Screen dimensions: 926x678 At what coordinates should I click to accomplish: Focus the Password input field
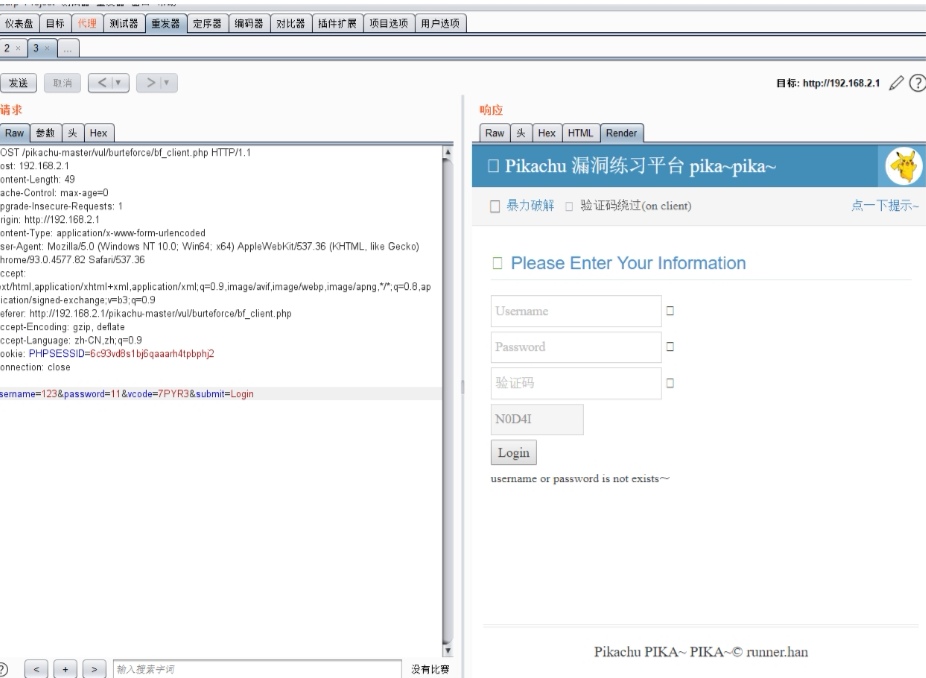576,347
